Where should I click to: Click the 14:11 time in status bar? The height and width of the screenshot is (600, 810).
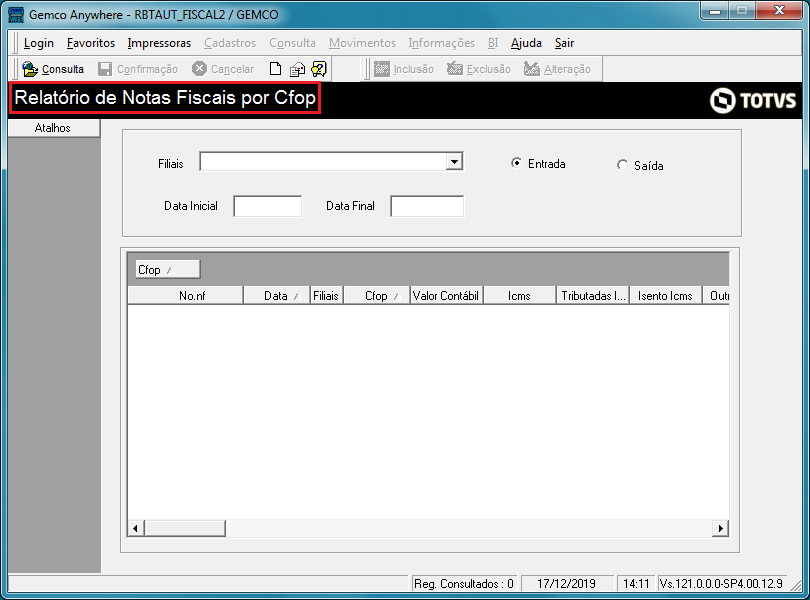click(x=636, y=583)
